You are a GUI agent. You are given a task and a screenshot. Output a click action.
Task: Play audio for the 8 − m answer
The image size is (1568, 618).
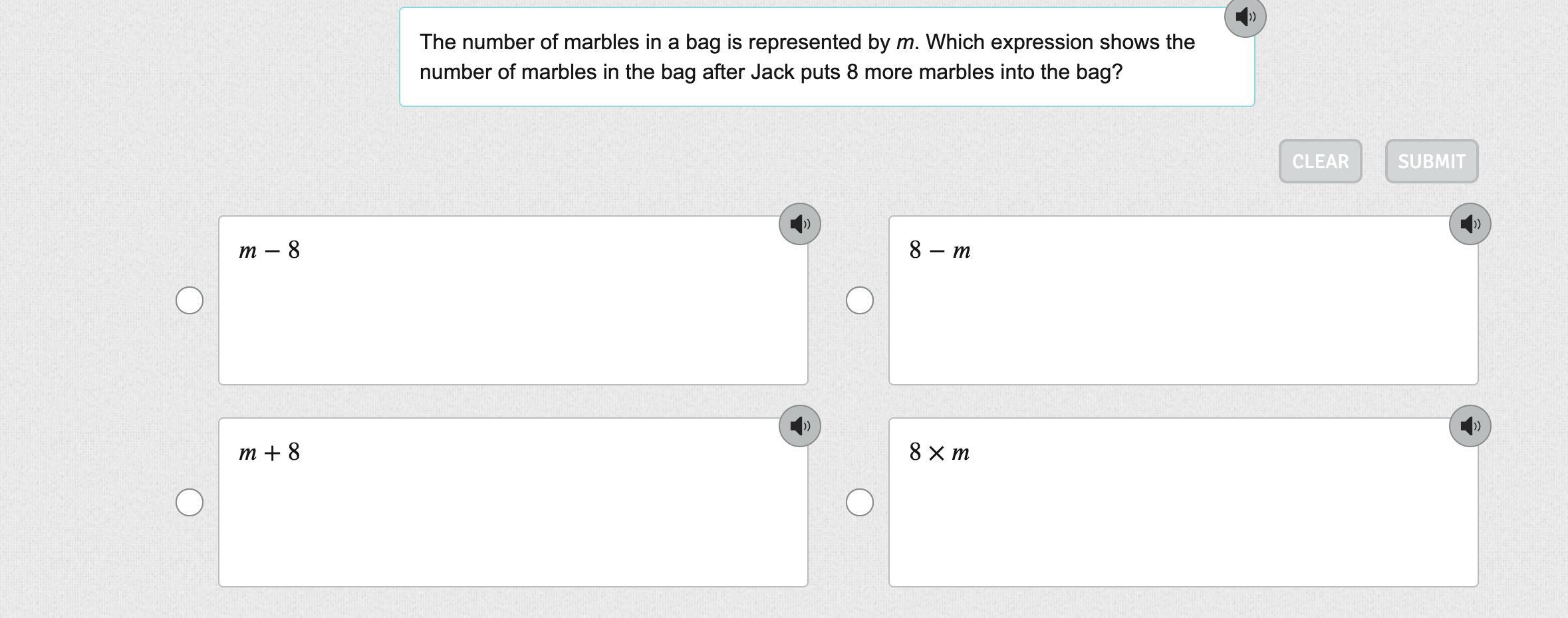1470,224
